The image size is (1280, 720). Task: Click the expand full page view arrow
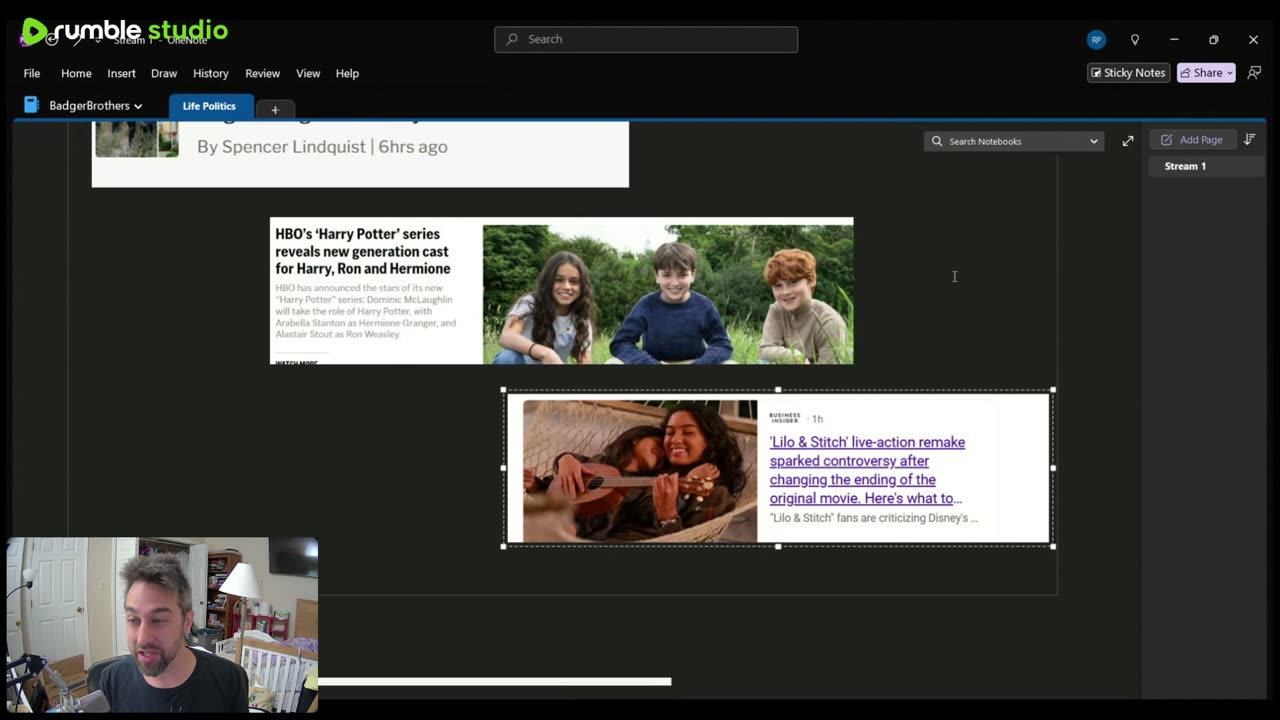(1128, 141)
